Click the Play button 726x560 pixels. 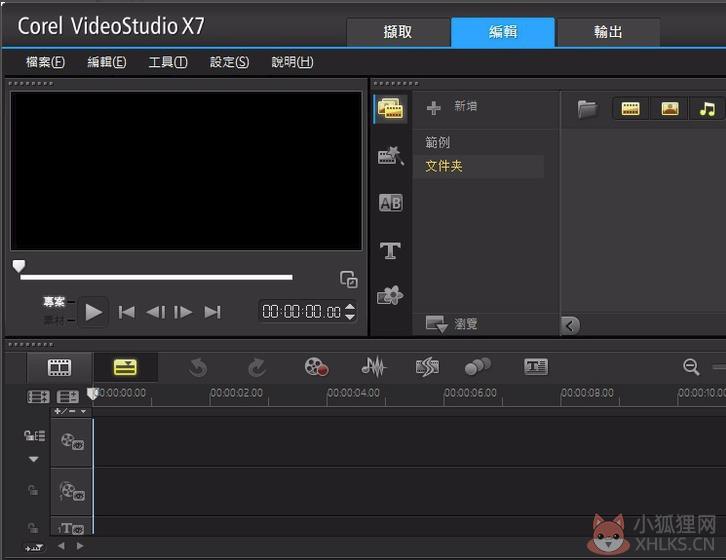94,312
